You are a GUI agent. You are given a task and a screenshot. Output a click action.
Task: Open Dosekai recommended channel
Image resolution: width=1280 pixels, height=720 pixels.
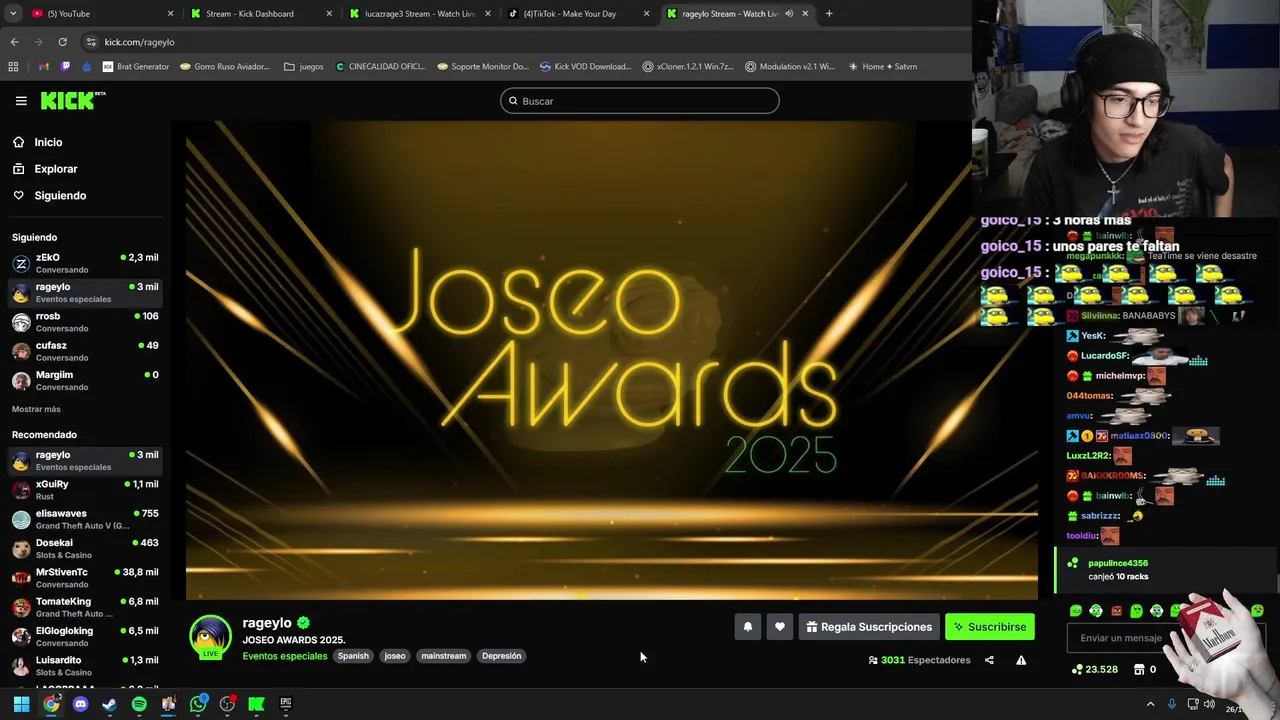coord(85,548)
